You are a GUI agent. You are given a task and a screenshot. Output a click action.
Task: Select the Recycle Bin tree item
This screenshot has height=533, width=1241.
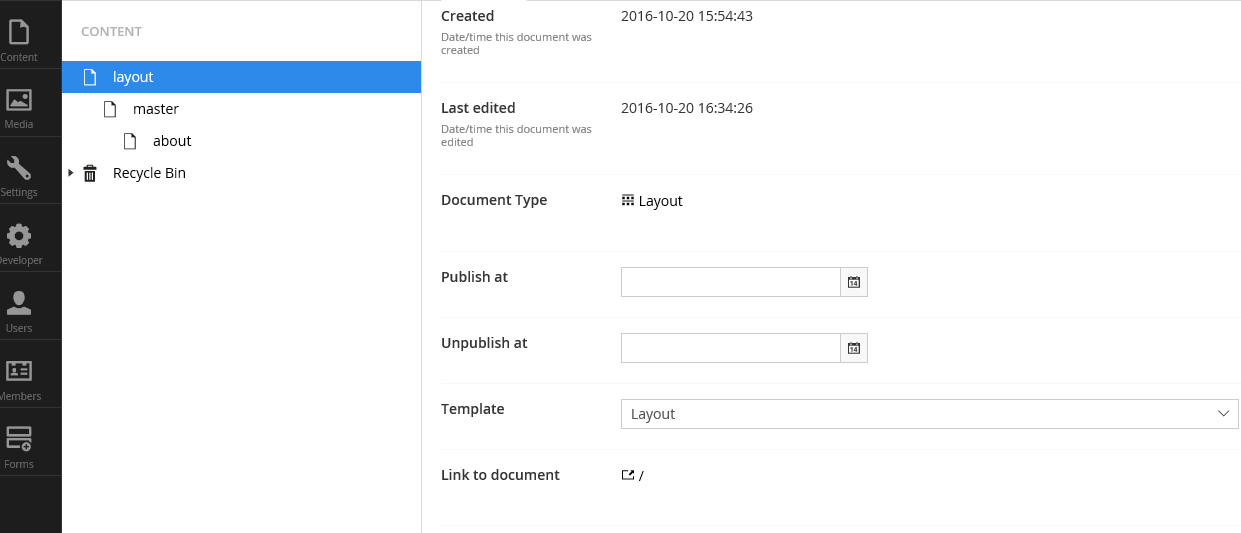click(241, 173)
